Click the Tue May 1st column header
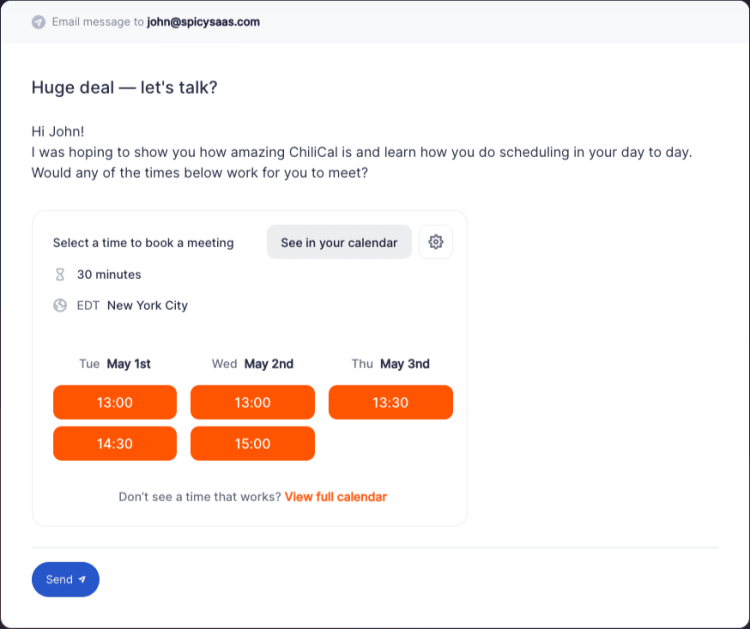This screenshot has width=750, height=629. pos(115,364)
